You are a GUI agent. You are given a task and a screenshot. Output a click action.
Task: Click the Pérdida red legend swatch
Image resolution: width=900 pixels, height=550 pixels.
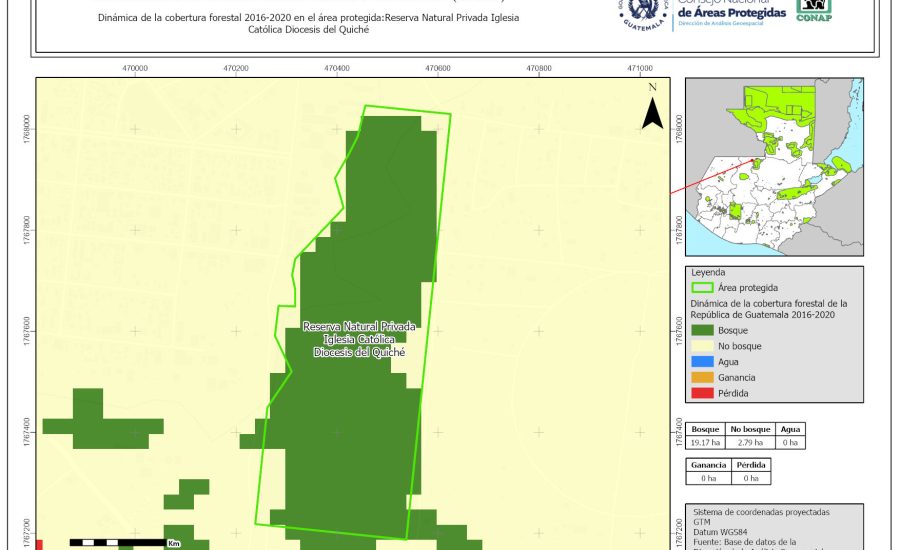point(704,394)
